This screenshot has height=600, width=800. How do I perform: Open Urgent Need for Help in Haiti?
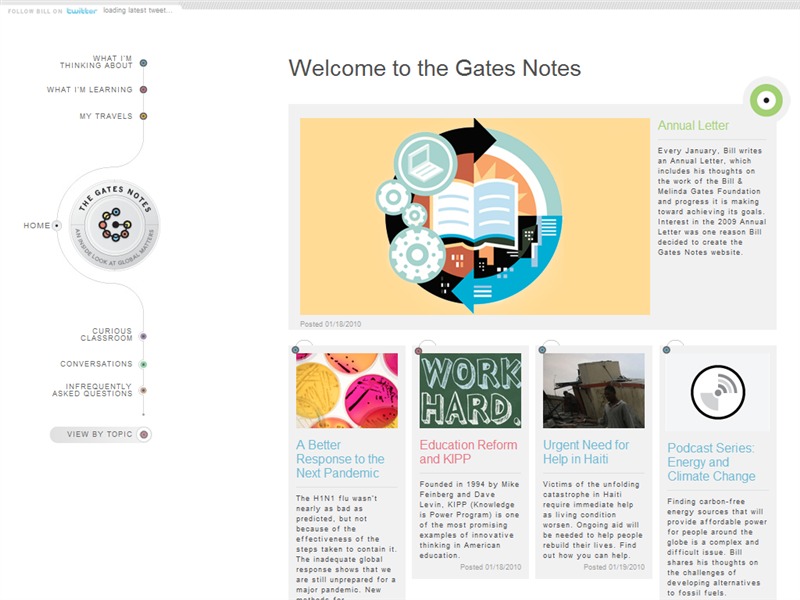tap(586, 452)
